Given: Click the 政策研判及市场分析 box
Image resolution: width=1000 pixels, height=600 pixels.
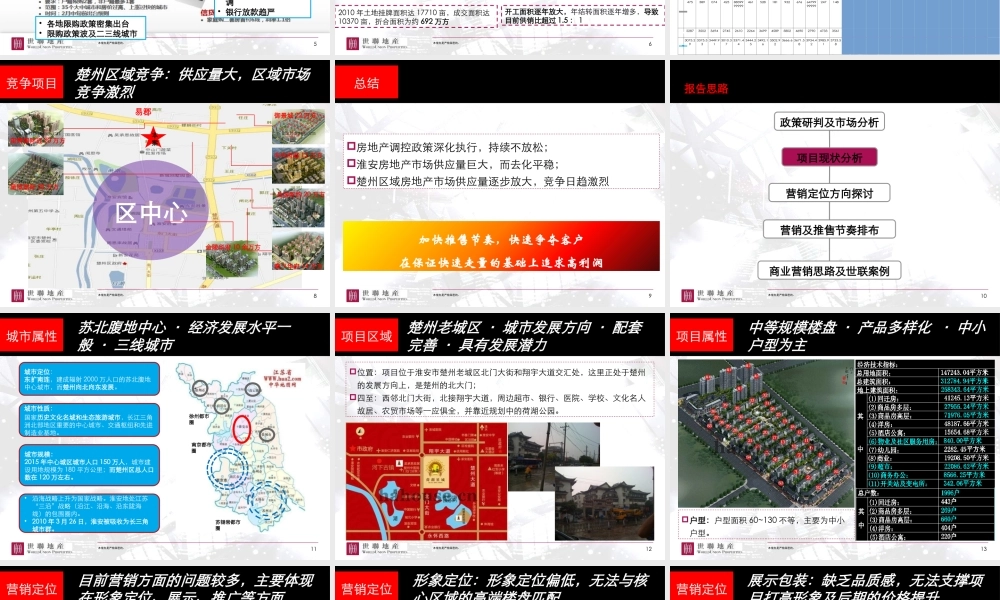Looking at the screenshot, I should 829,122.
